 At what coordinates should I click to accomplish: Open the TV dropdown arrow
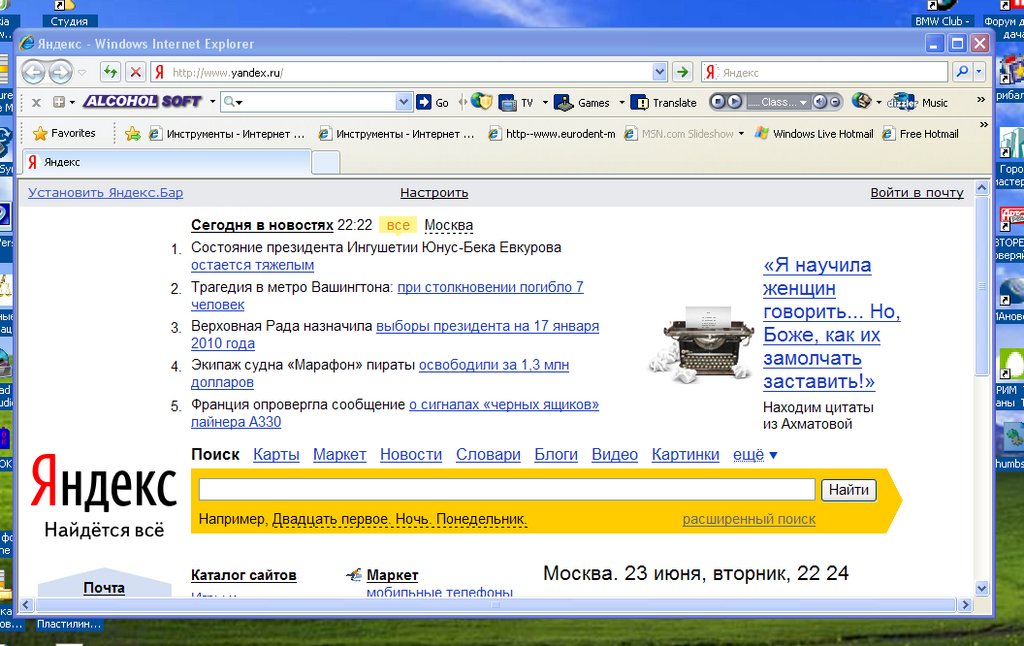click(545, 103)
